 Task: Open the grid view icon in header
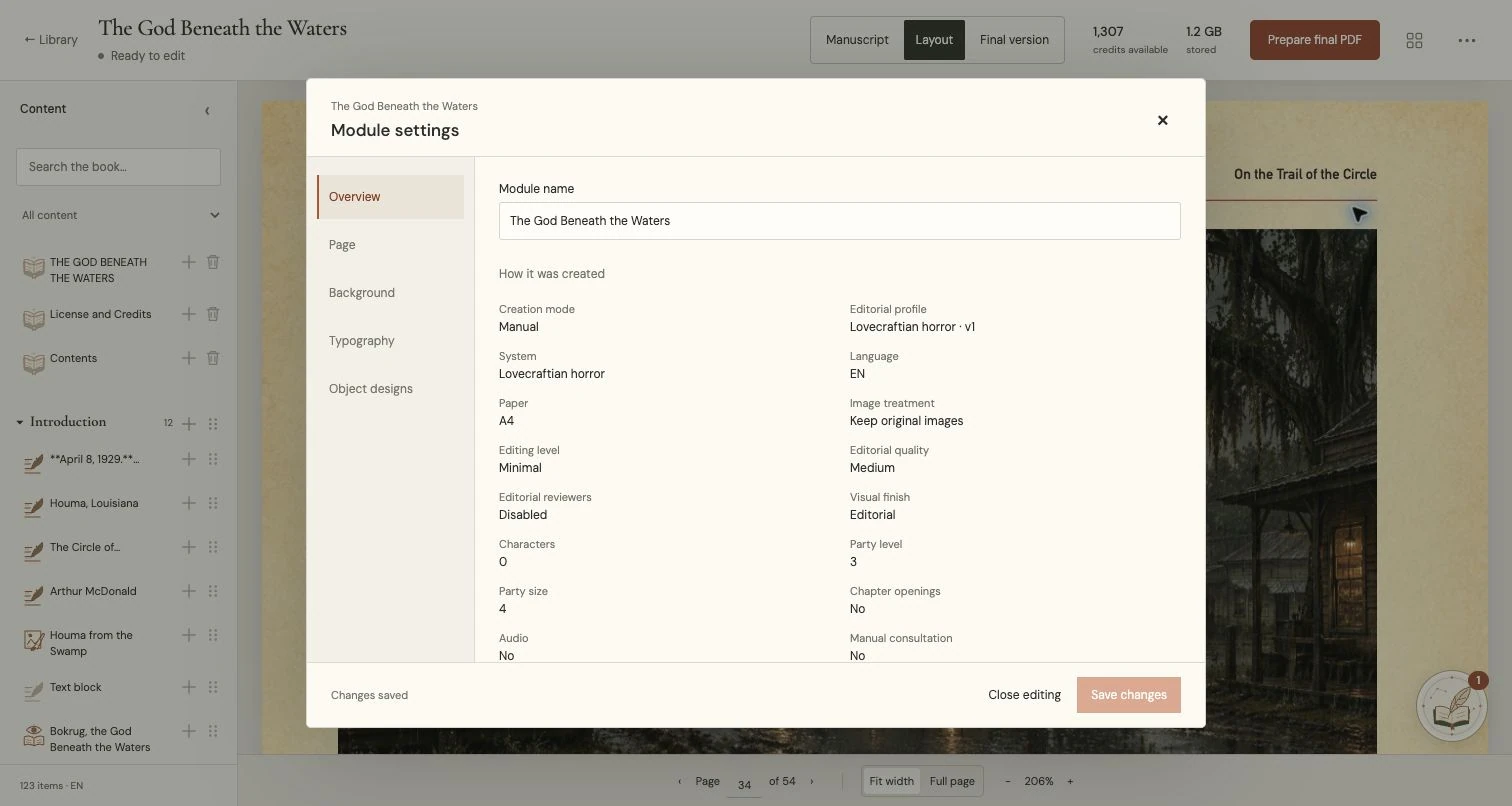click(x=1414, y=40)
